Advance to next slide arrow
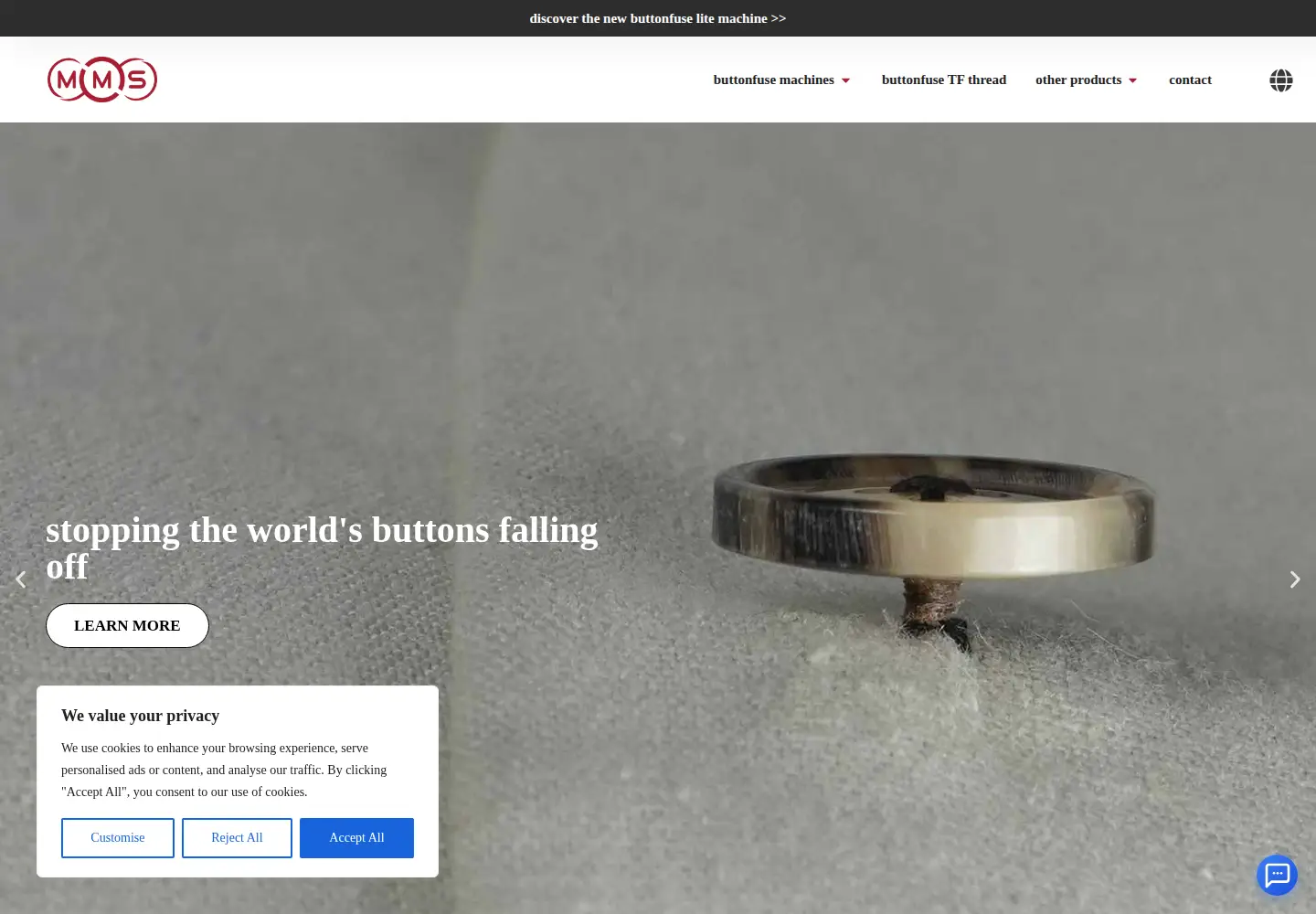 click(1295, 579)
